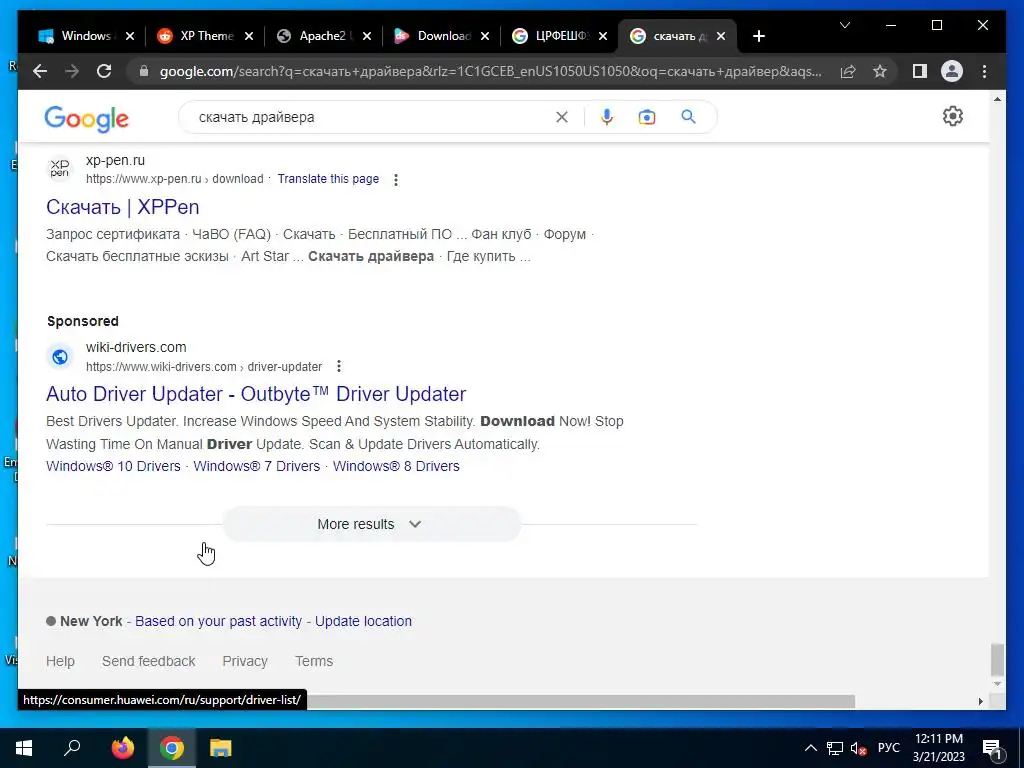Open the Help footer link
1024x768 pixels.
coord(60,662)
